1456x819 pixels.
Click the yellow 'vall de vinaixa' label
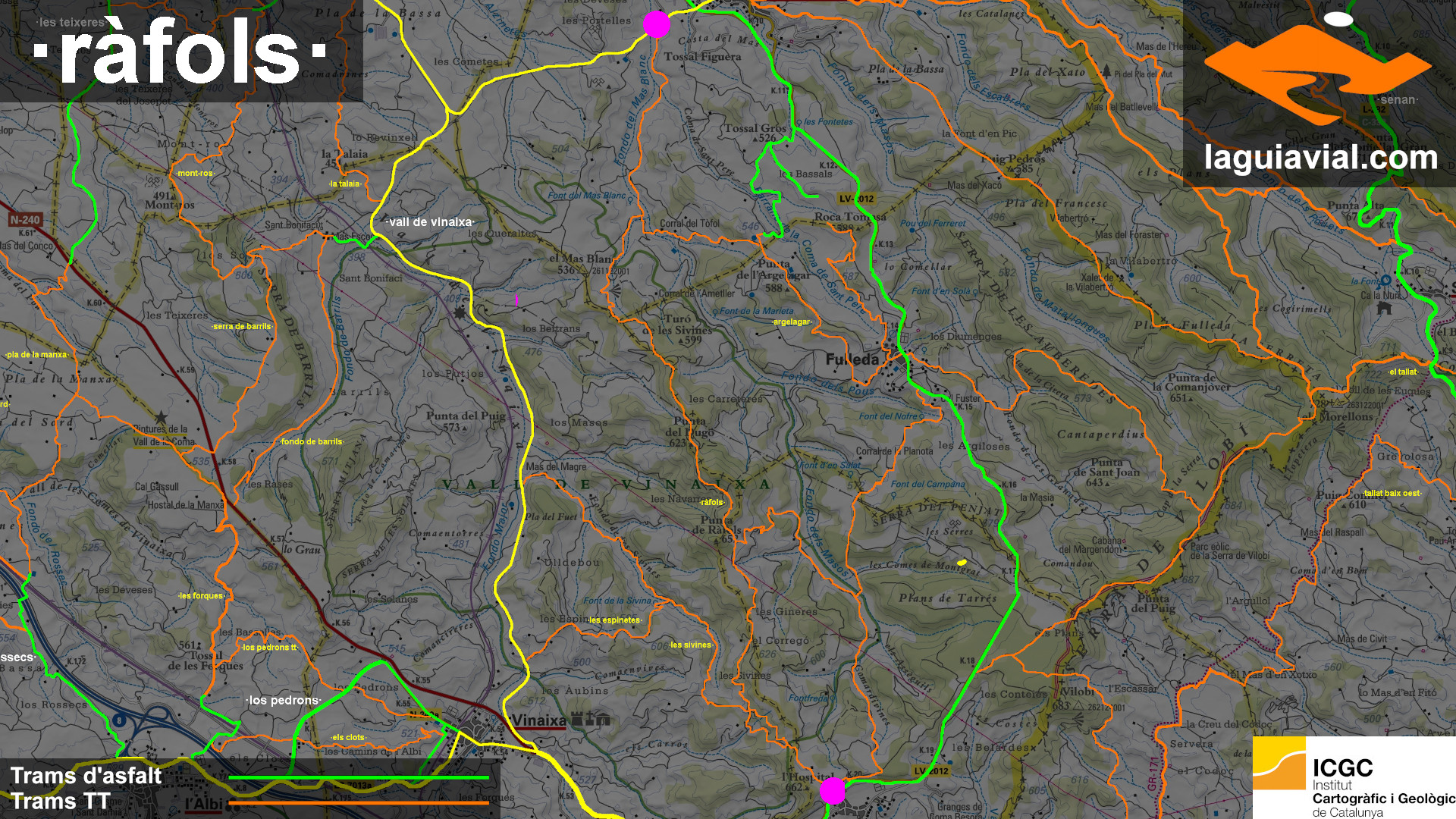(430, 222)
